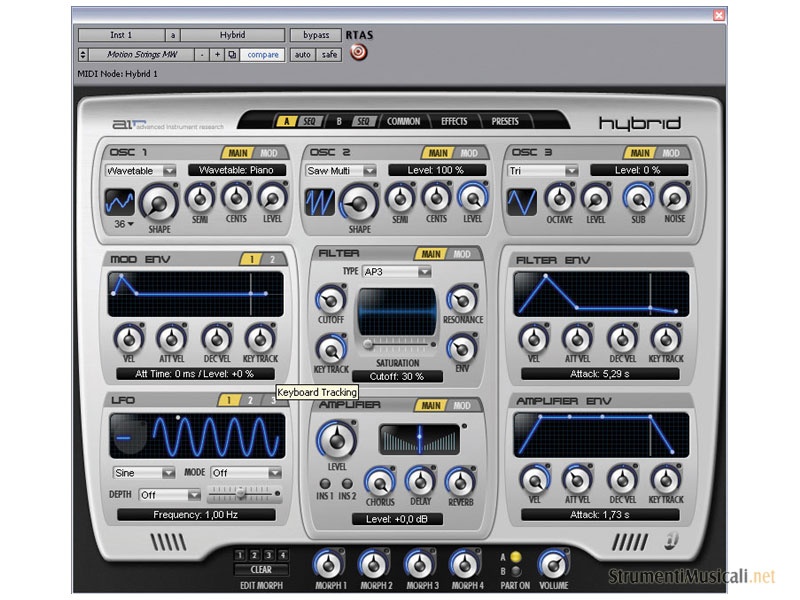Click the OSC 3 Sub knob
800x600 pixels.
click(x=638, y=197)
